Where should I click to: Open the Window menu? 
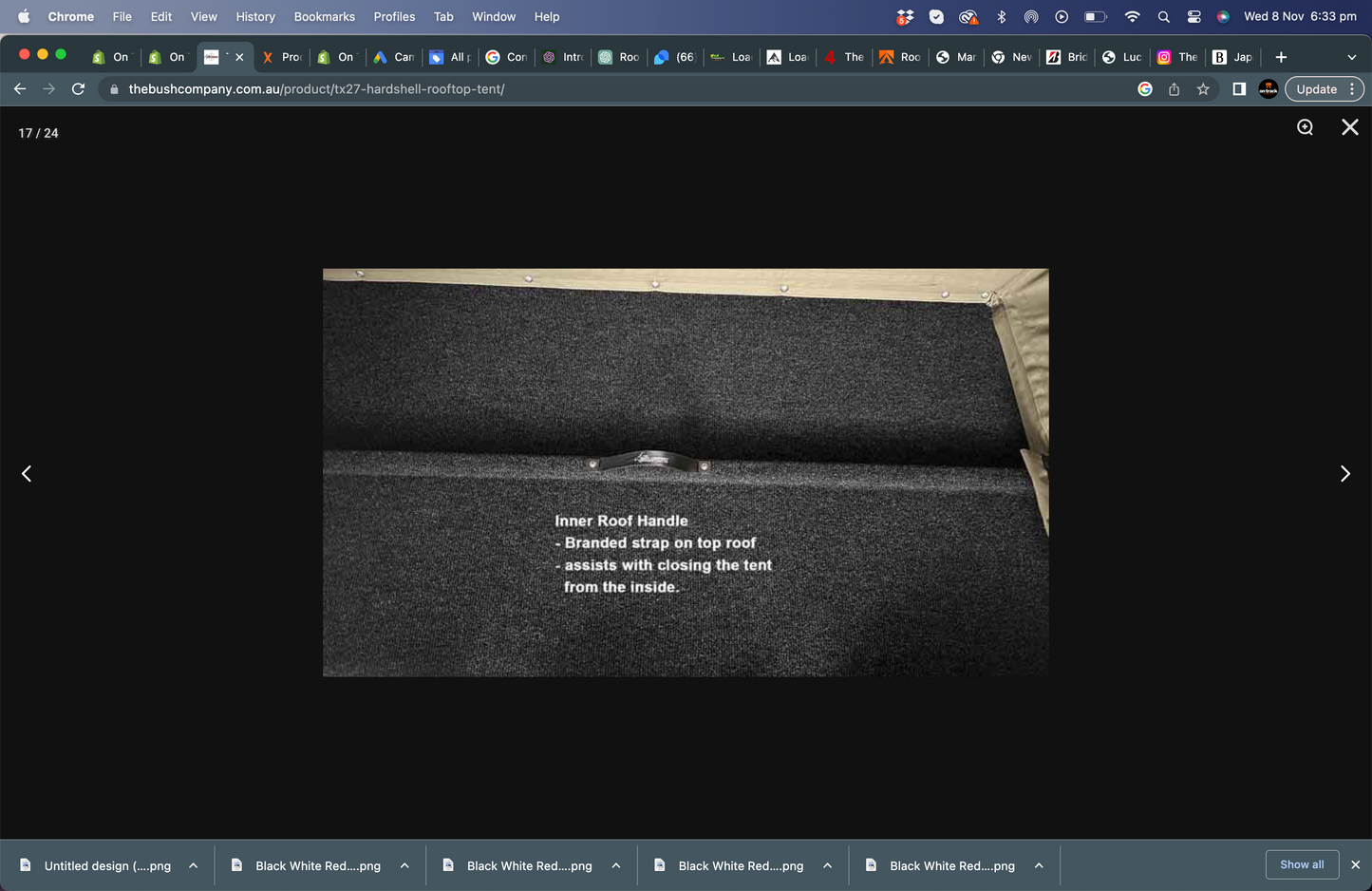[x=494, y=16]
